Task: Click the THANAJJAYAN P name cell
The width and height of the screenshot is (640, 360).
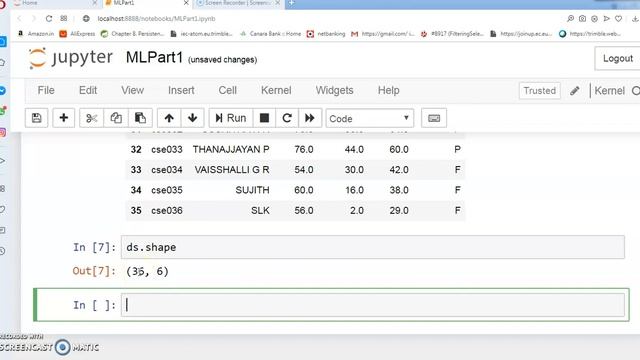Action: (231, 149)
